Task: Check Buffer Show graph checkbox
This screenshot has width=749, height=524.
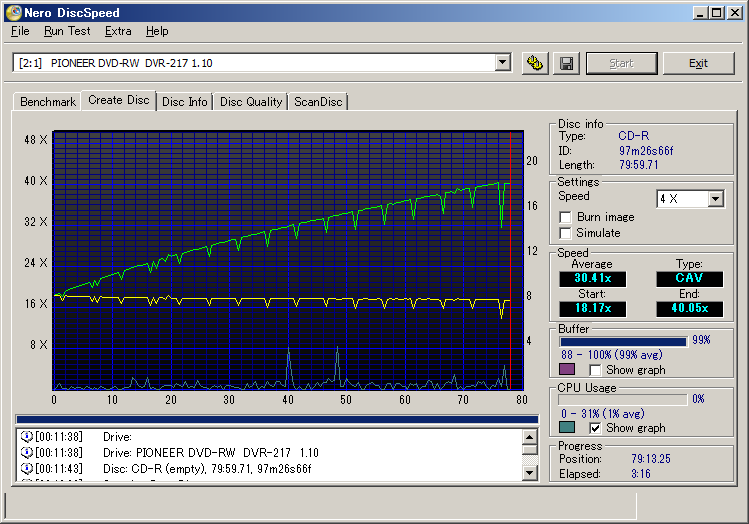Action: click(x=596, y=370)
